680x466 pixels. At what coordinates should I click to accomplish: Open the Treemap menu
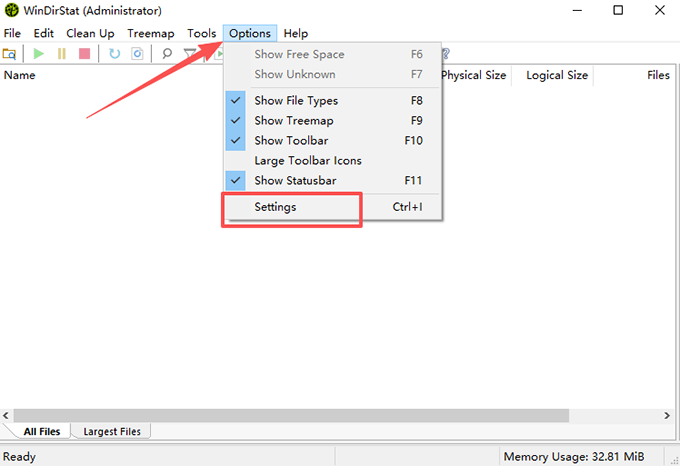coord(150,33)
